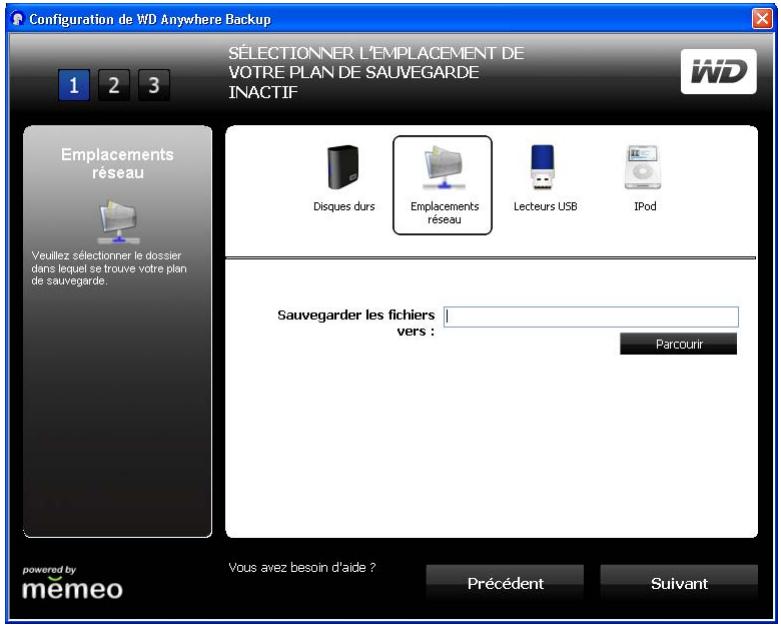Choose the Emplacements réseau network location icon
The width and height of the screenshot is (781, 626).
pyautogui.click(x=443, y=168)
